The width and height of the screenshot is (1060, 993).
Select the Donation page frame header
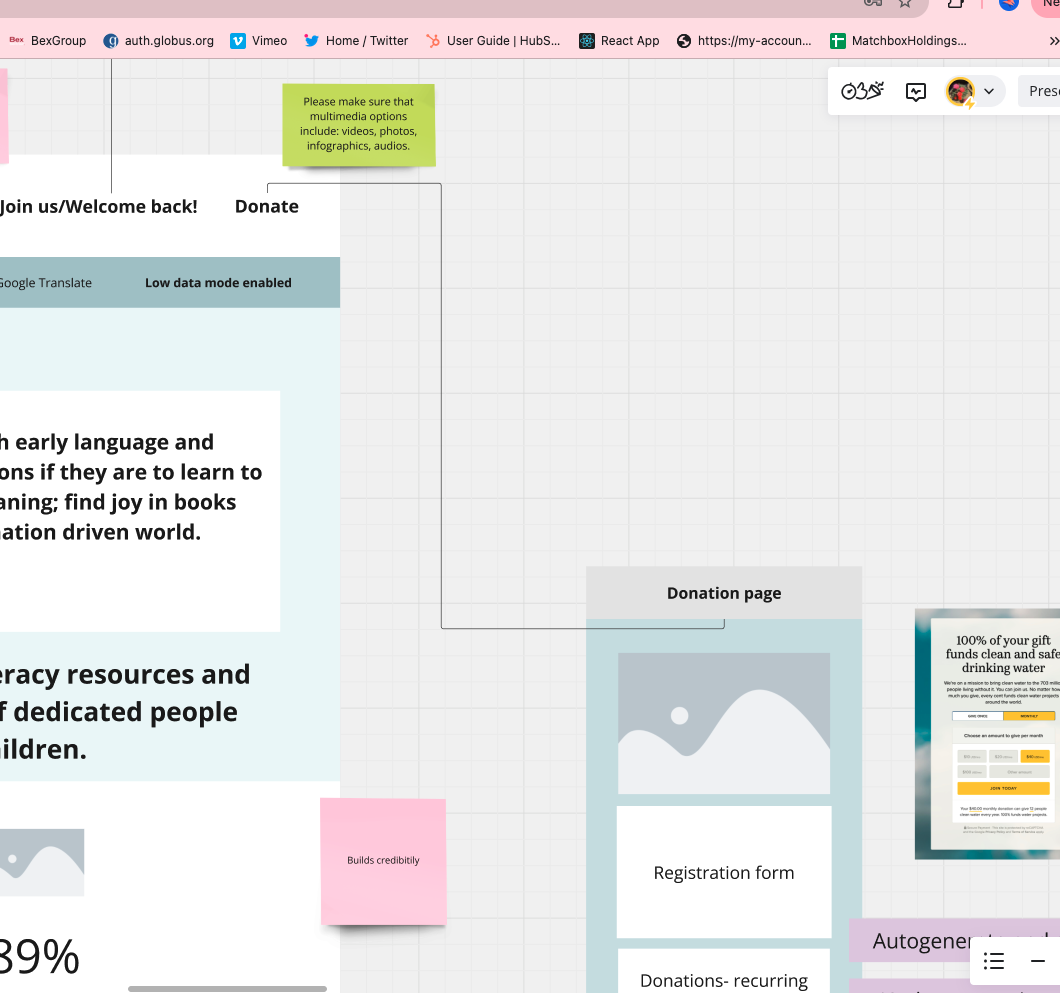tap(723, 593)
